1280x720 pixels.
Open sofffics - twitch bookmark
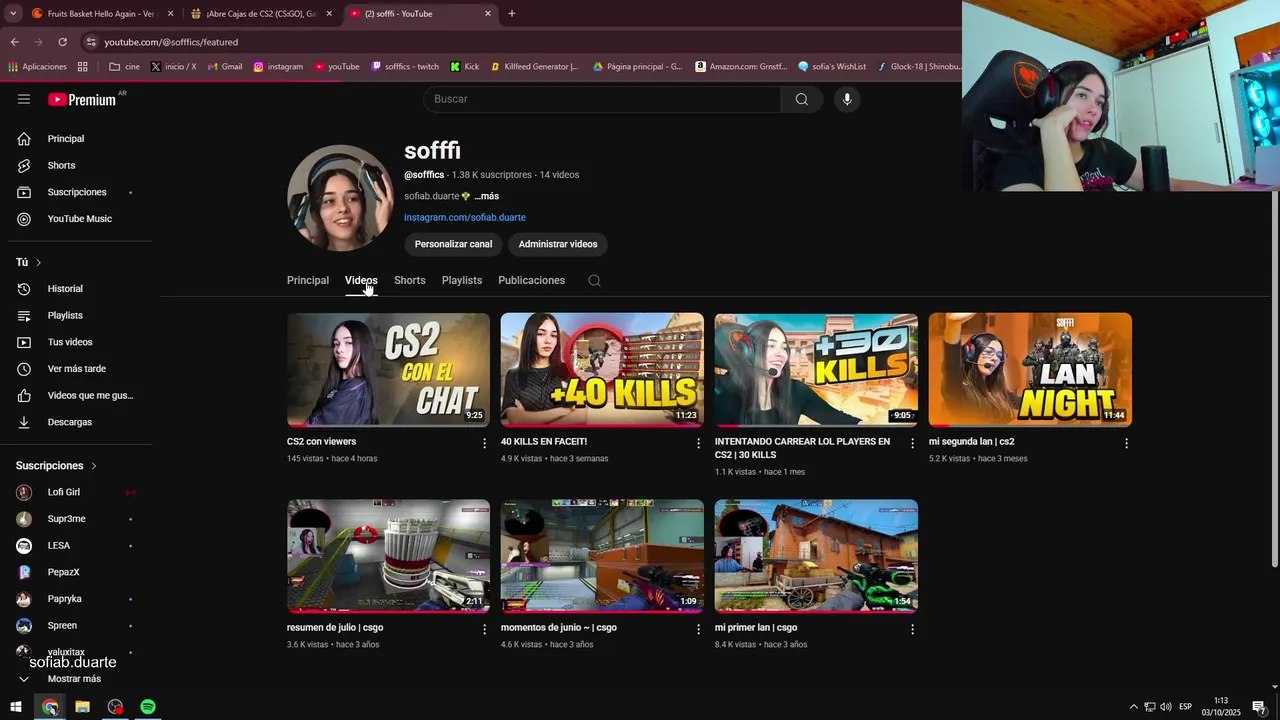tap(405, 67)
